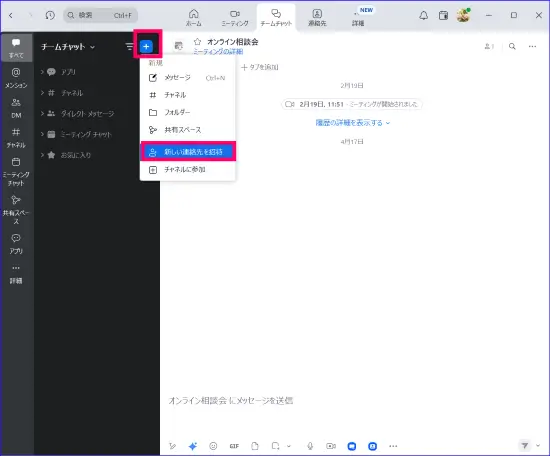Select 共有スペース in the left sidebar
Viewport: 550px width, 456px height.
(x=16, y=210)
